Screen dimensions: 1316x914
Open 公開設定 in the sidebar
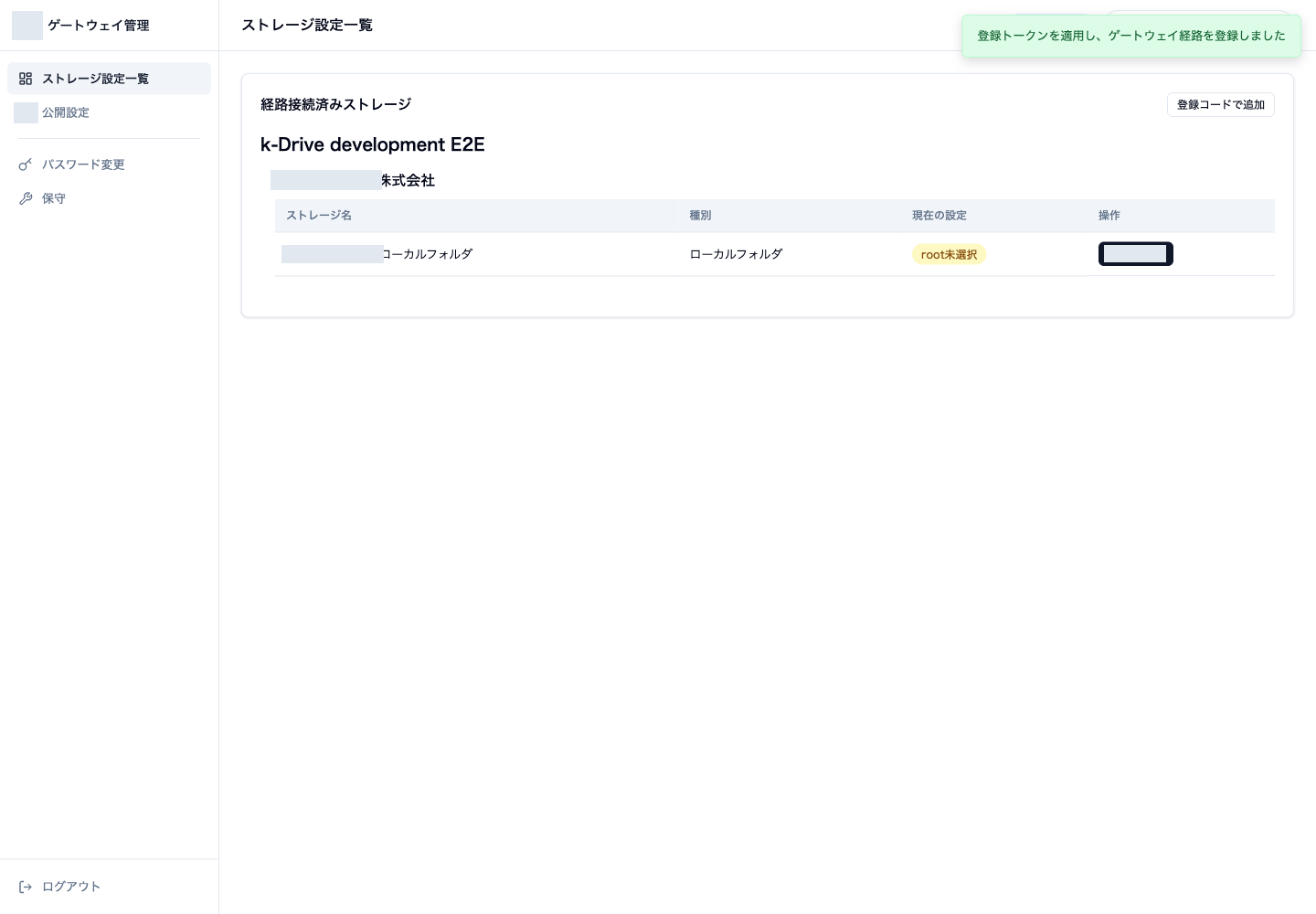(x=109, y=112)
